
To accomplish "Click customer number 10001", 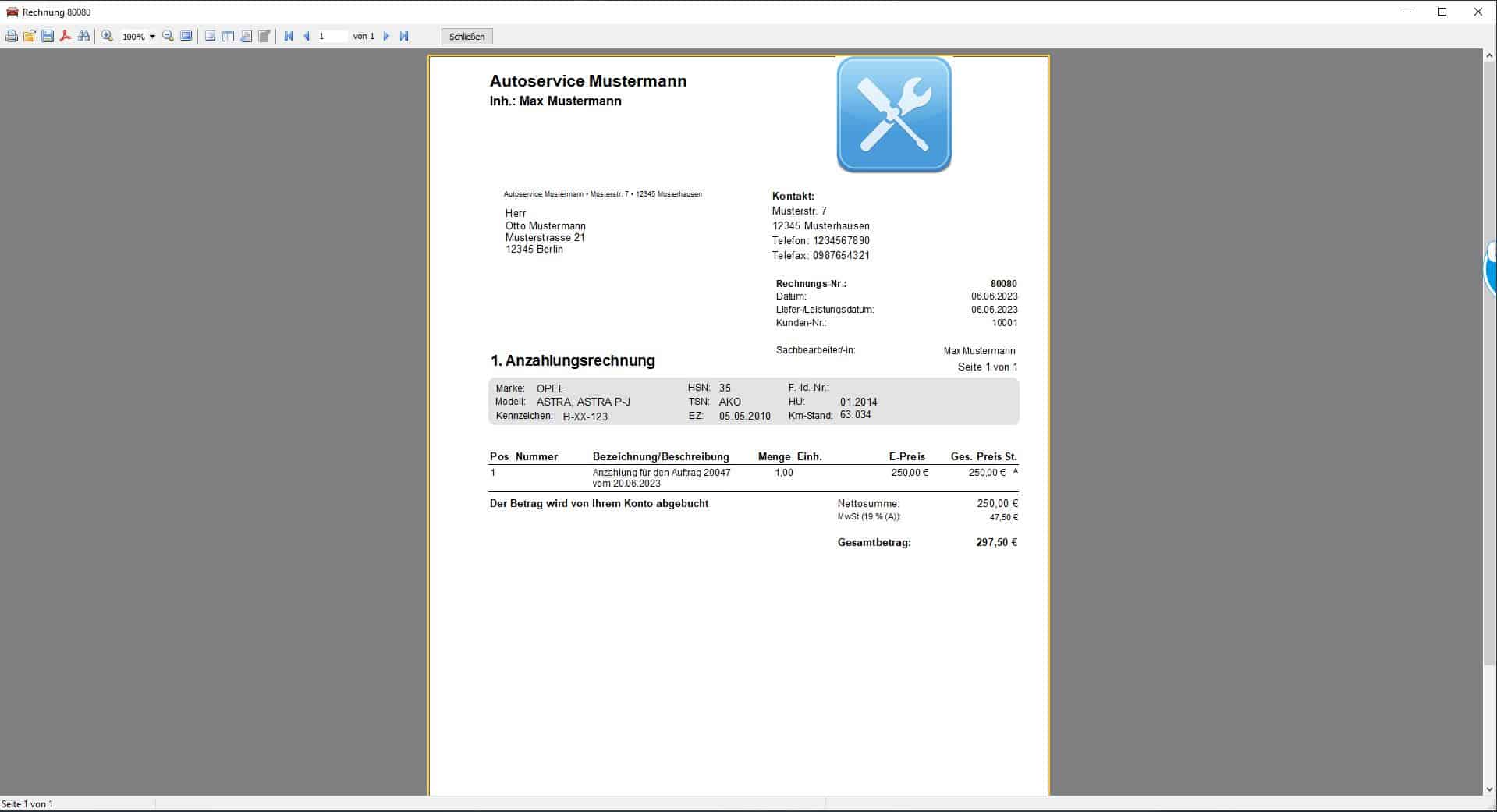I will point(1004,323).
